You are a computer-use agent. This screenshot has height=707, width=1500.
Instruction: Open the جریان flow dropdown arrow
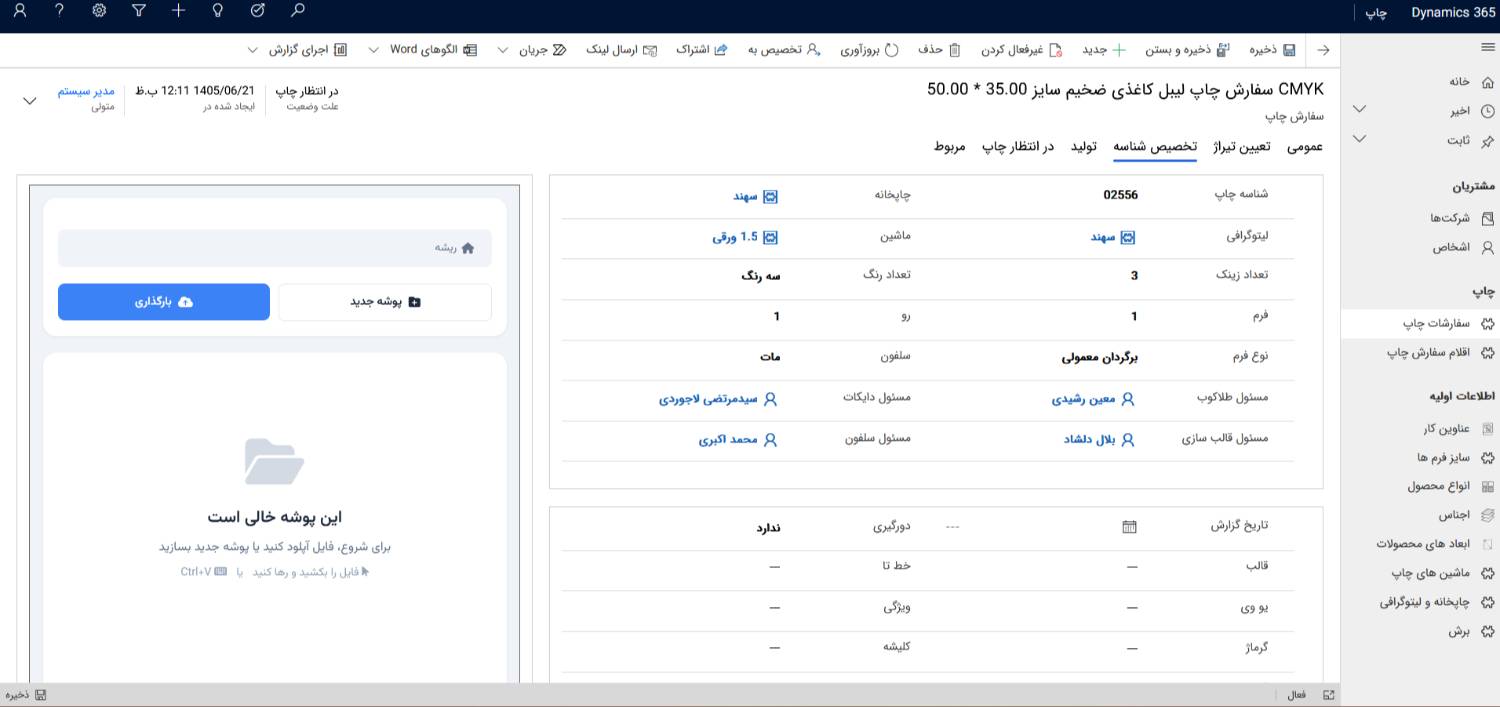[x=502, y=49]
